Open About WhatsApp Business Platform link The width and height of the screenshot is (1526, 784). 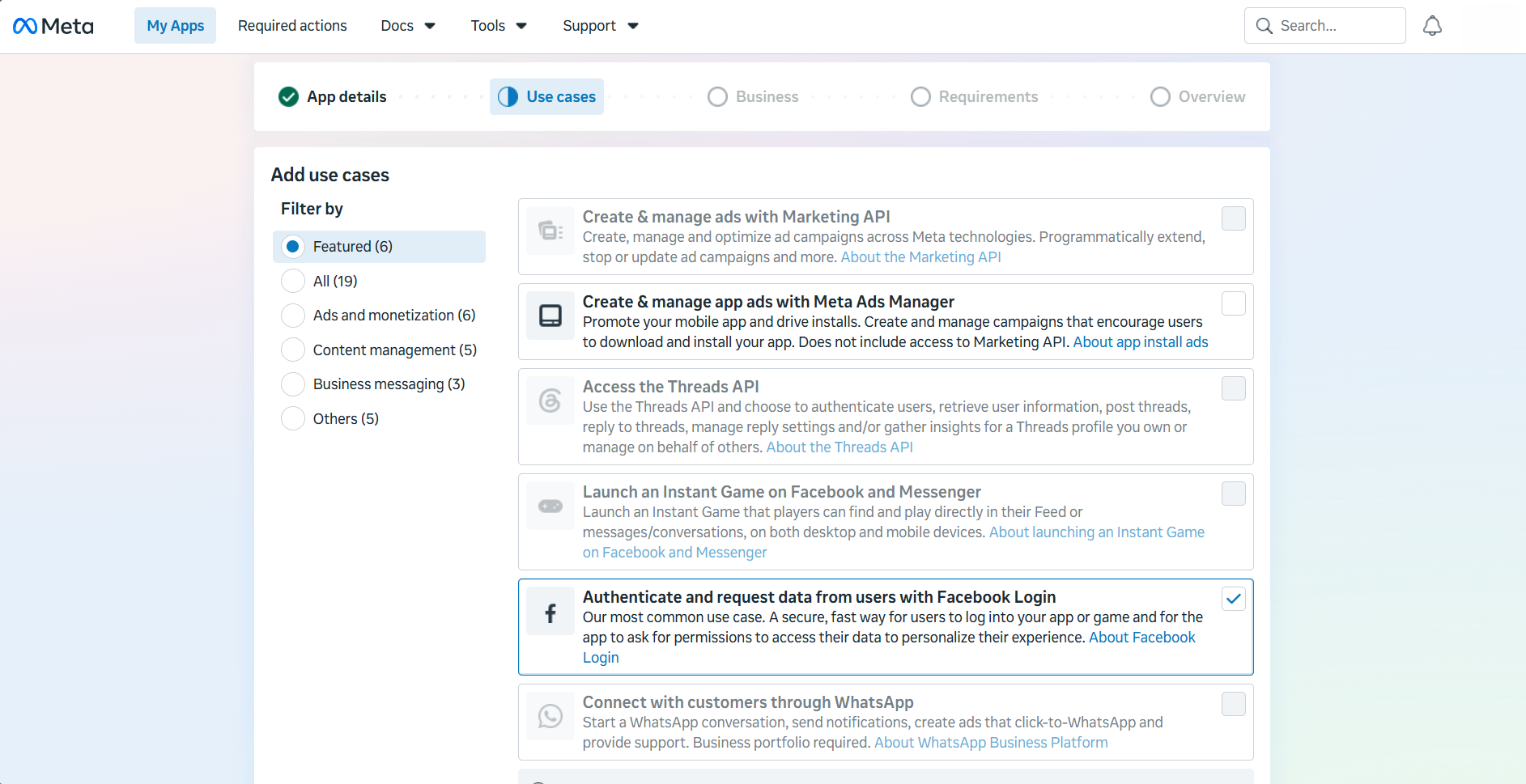[991, 743]
